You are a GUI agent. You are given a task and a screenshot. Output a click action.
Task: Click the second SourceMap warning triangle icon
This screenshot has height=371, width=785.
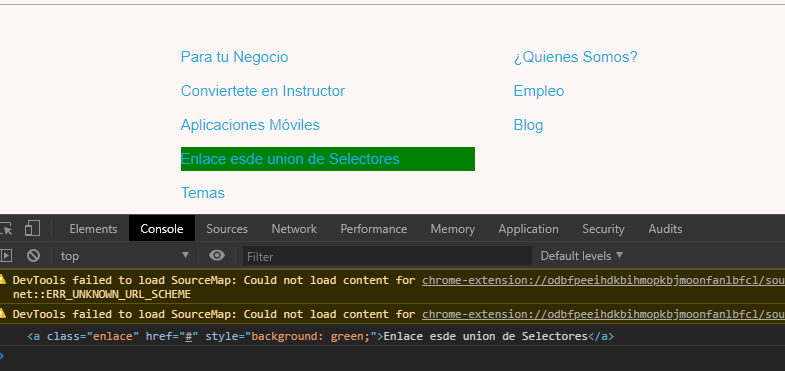pyautogui.click(x=3, y=314)
